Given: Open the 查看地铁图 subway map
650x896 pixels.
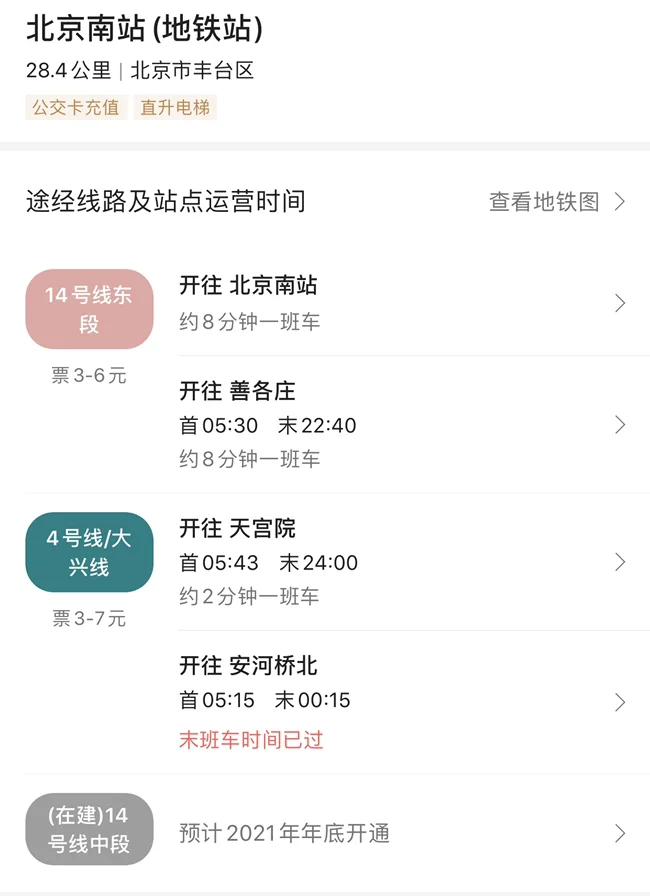Looking at the screenshot, I should [x=545, y=202].
